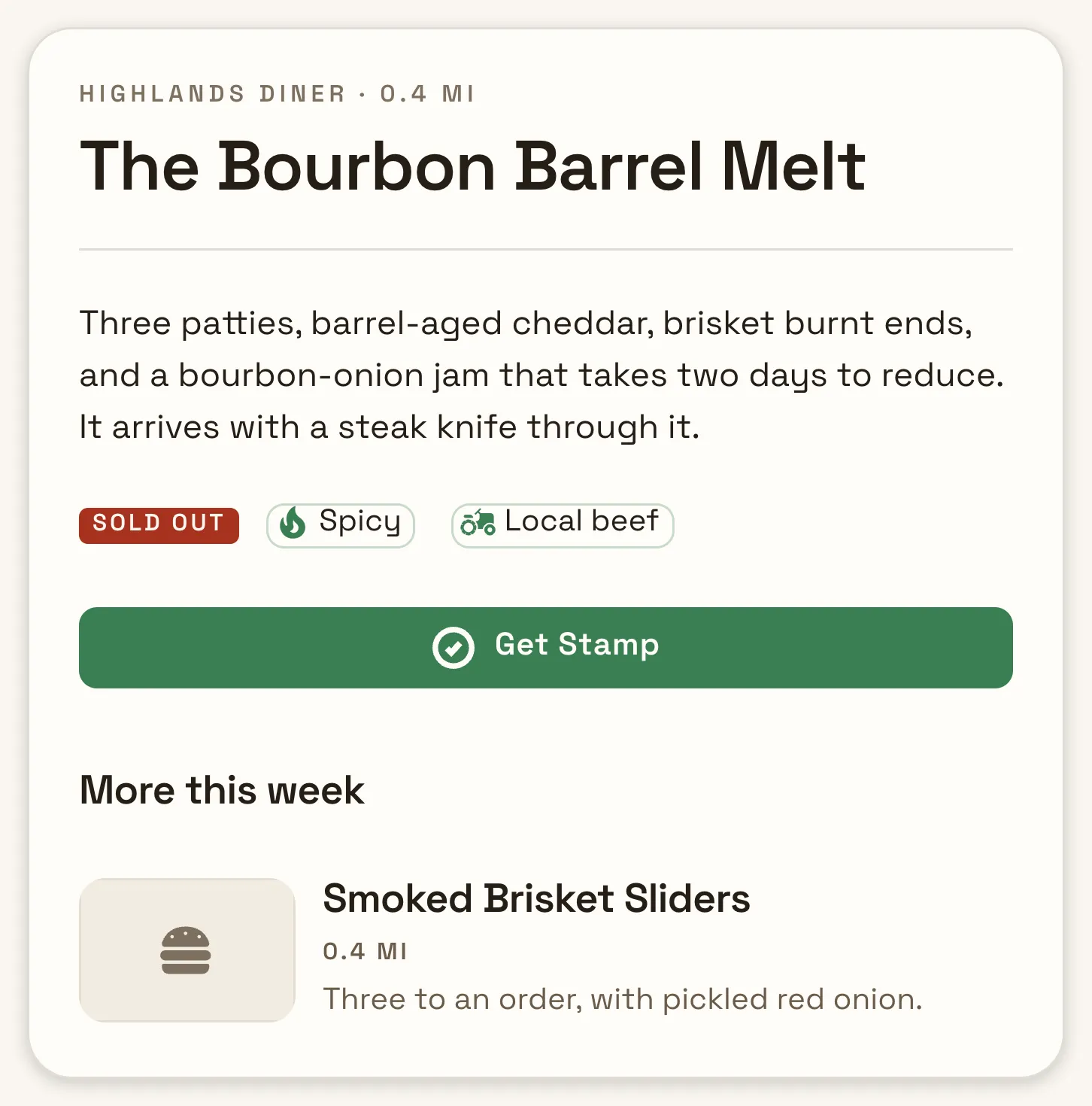The height and width of the screenshot is (1106, 1092).
Task: Click the 0.4 MI distance under Sliders
Action: [x=365, y=952]
